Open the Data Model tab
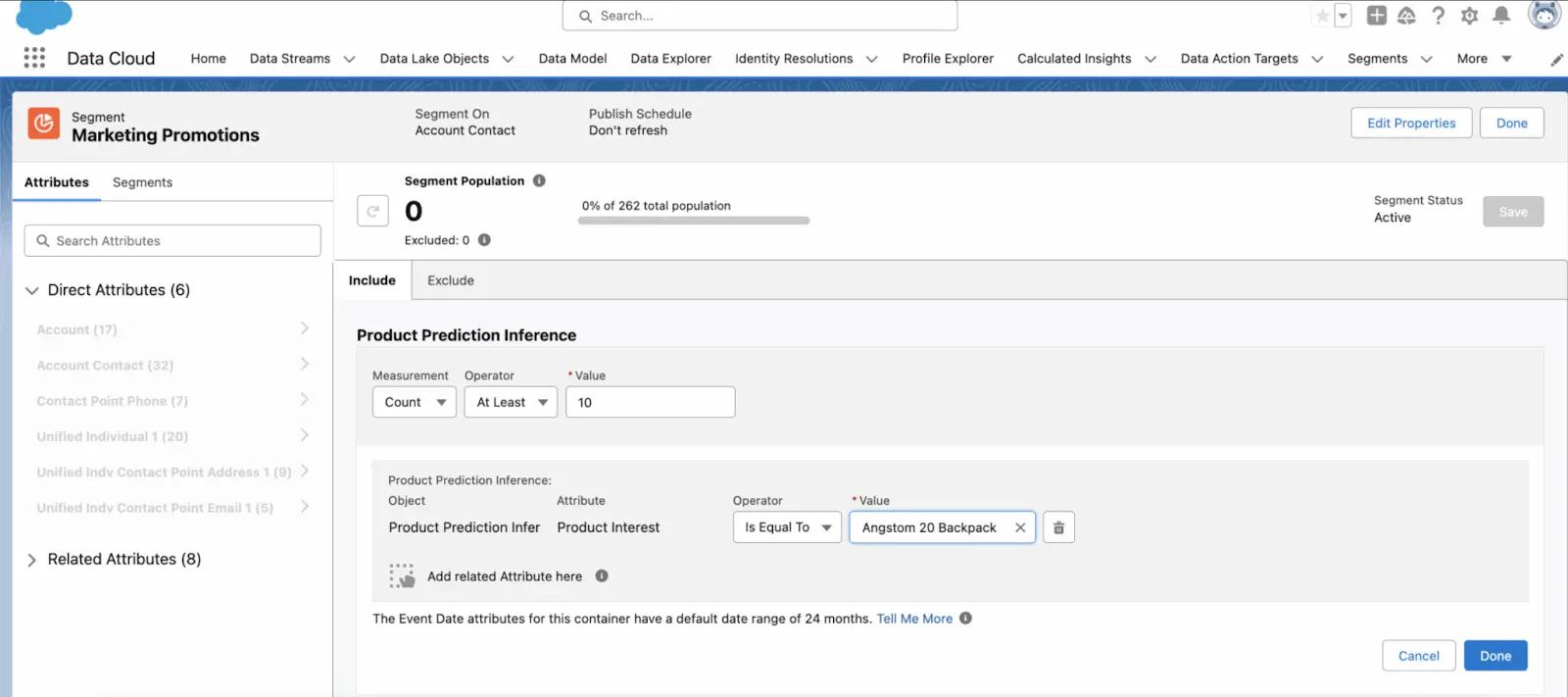1568x697 pixels. click(x=572, y=59)
